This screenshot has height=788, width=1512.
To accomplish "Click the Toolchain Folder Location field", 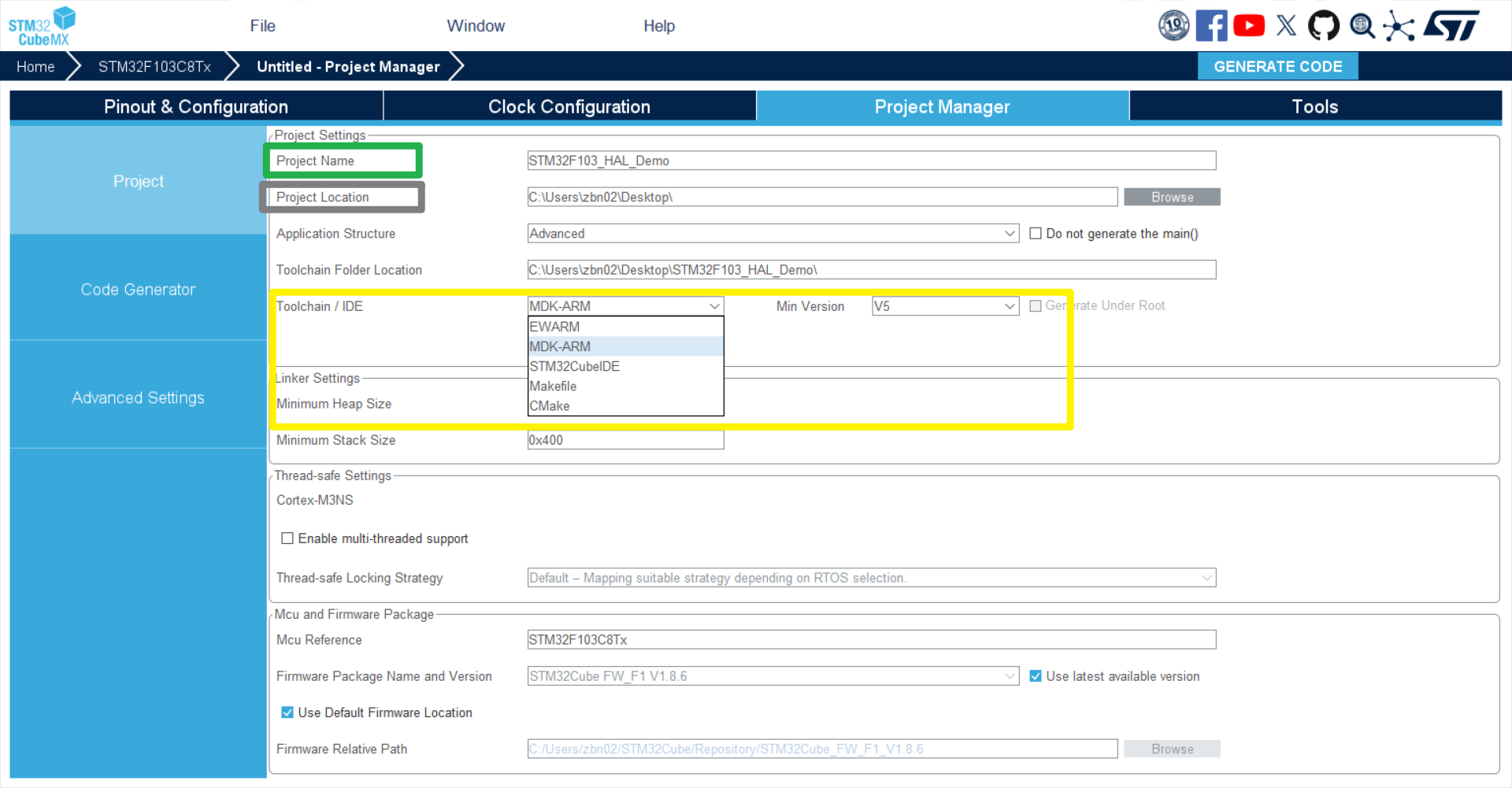I will click(872, 270).
